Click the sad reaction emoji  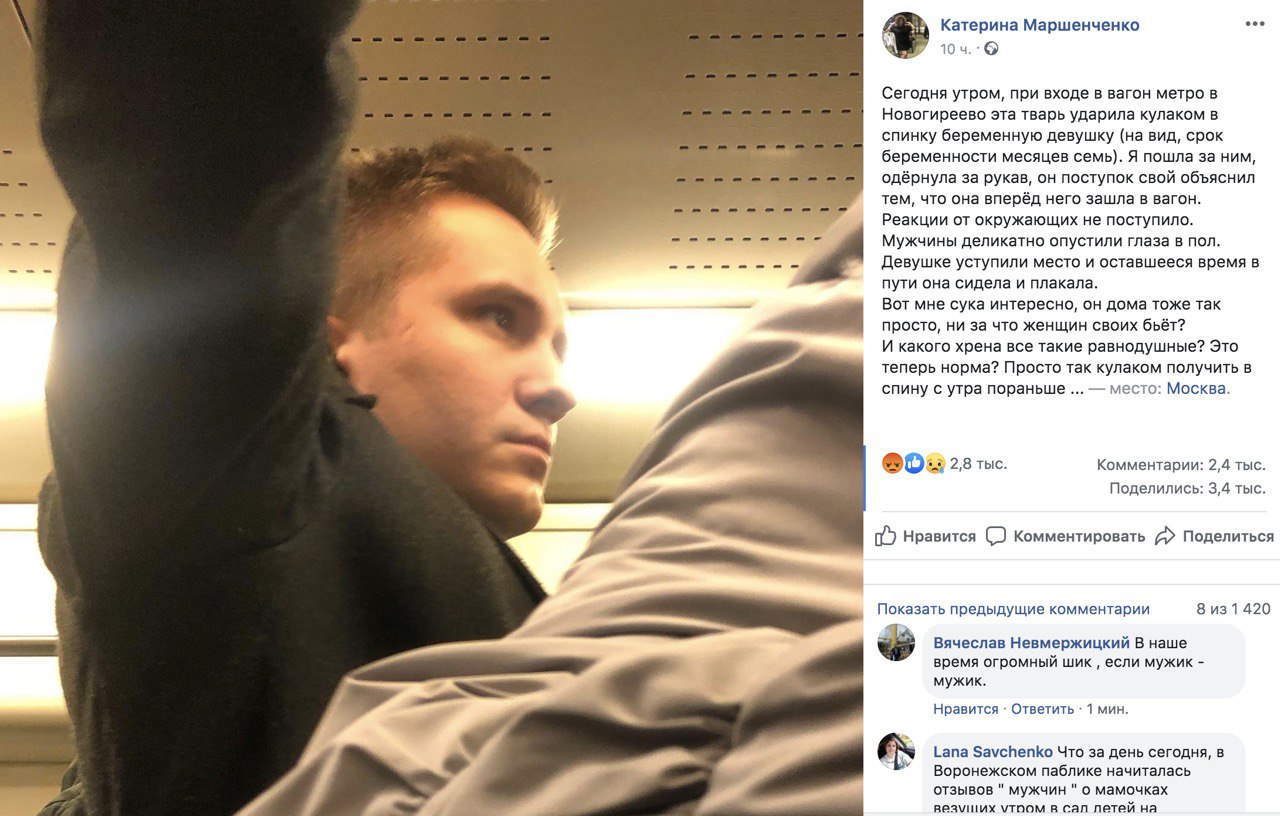(935, 464)
